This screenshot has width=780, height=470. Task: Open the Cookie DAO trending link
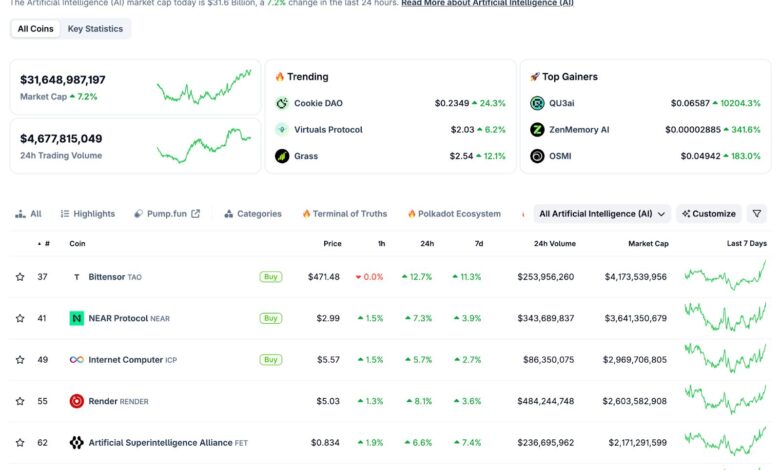point(318,103)
